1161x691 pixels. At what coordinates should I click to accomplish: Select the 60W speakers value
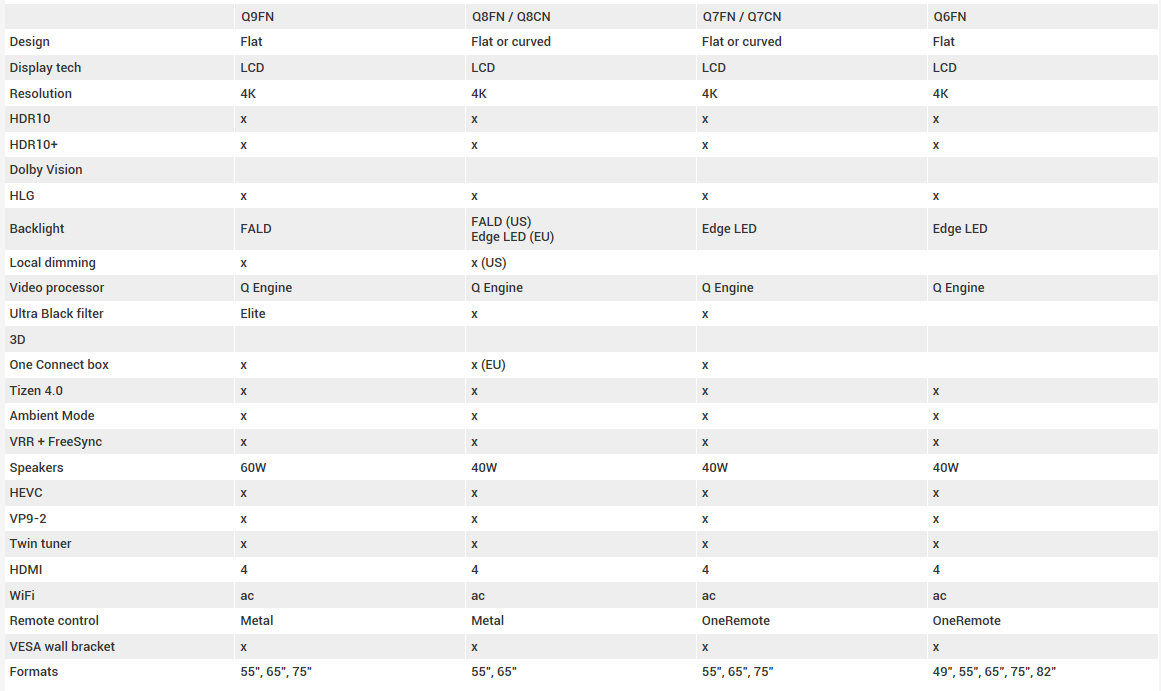[254, 468]
